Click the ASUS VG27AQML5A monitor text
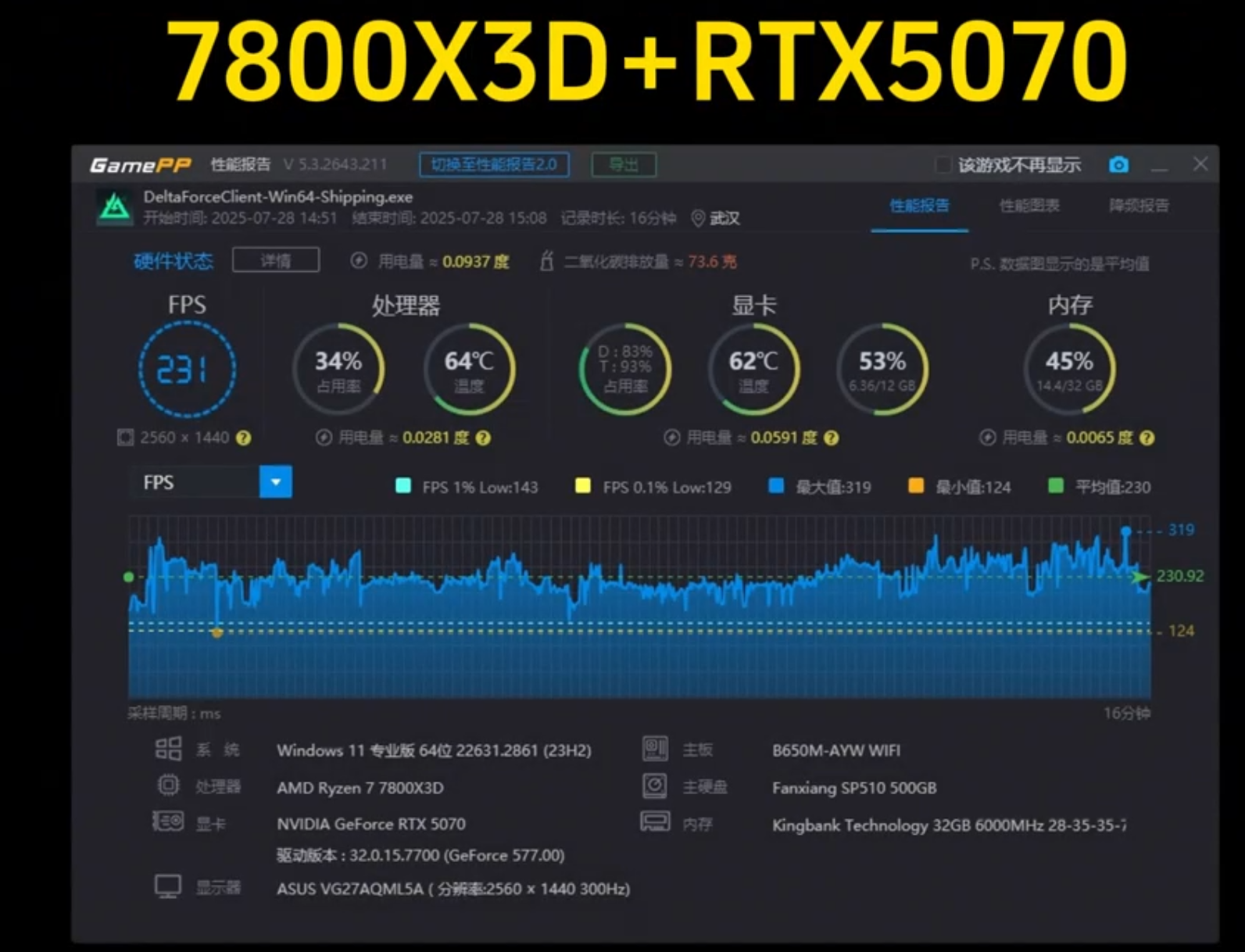Screen dimensions: 1245x952 click(453, 889)
